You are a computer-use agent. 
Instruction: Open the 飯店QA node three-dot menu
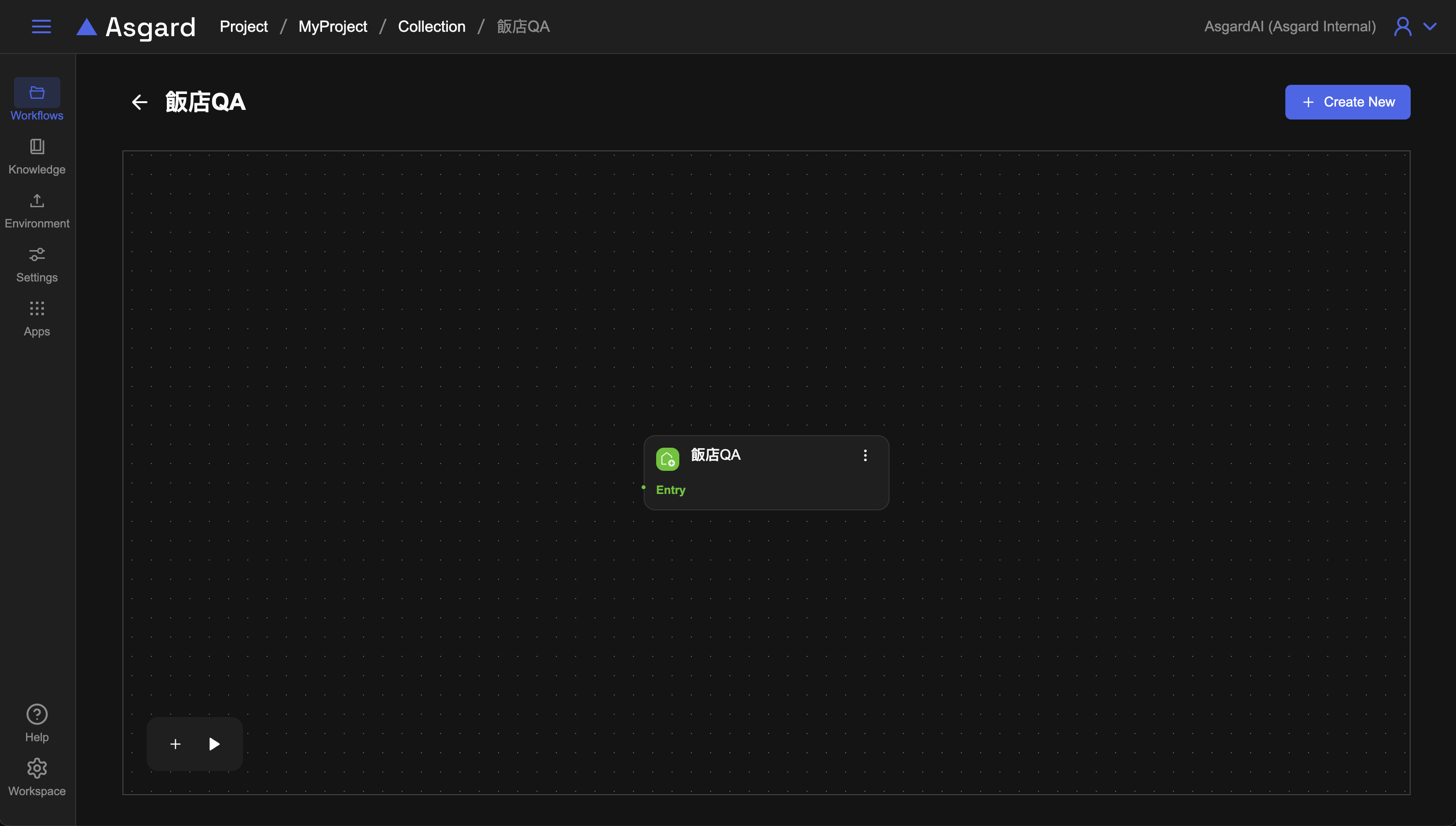(x=865, y=455)
